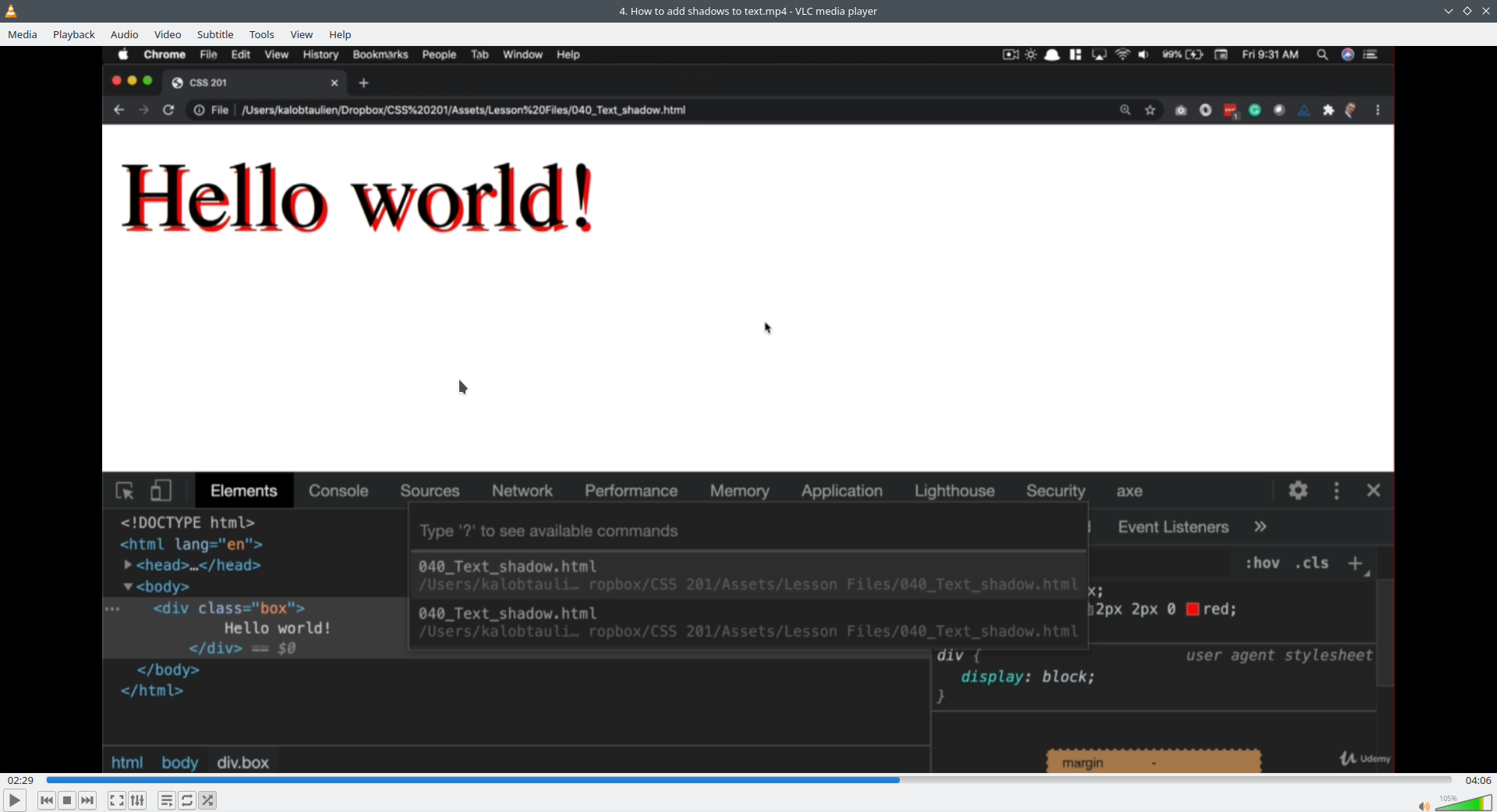Viewport: 1497px width, 812px height.
Task: Click the elapsed time 02:29
Action: 21,780
